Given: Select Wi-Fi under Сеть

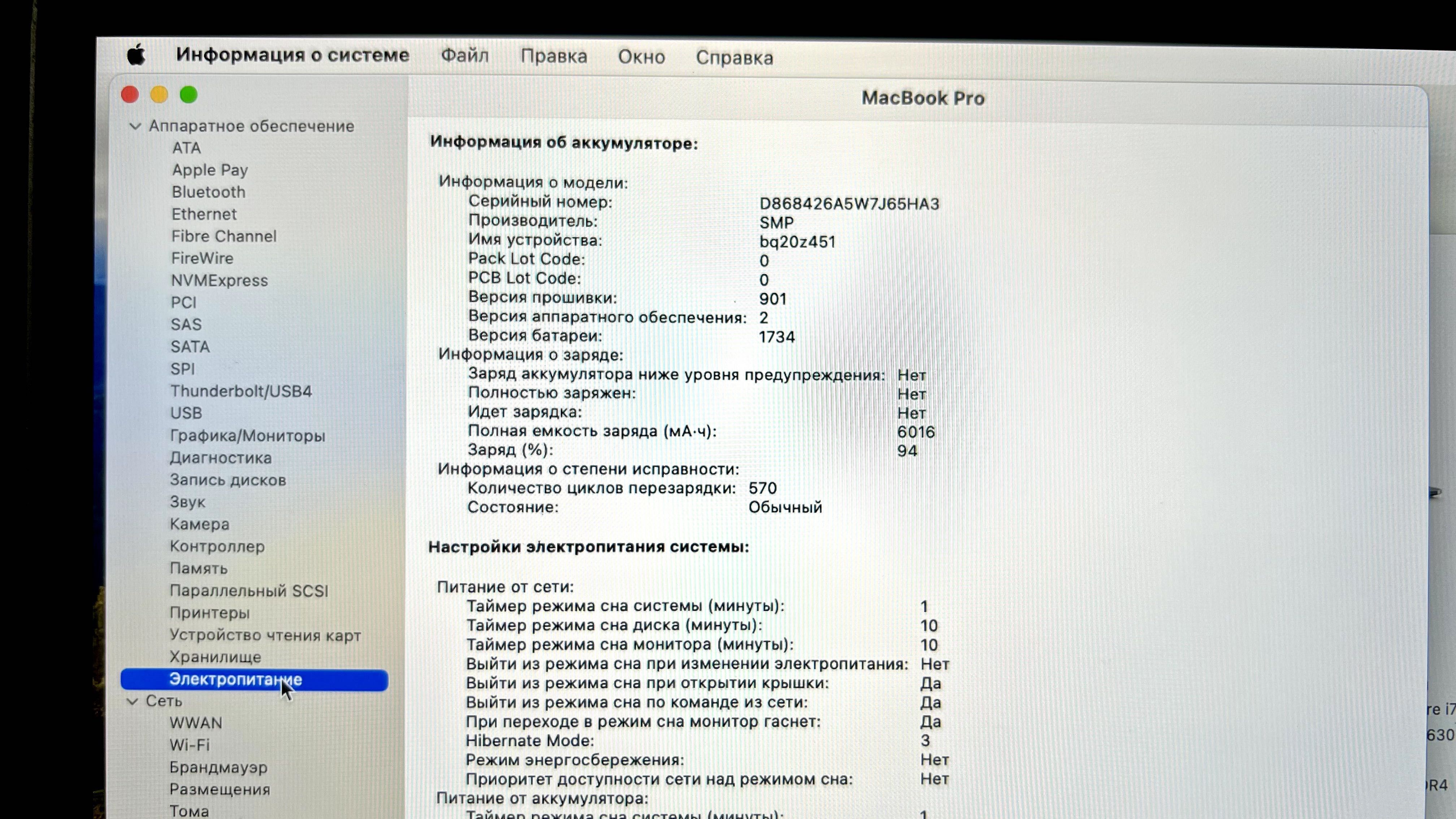Looking at the screenshot, I should 189,746.
